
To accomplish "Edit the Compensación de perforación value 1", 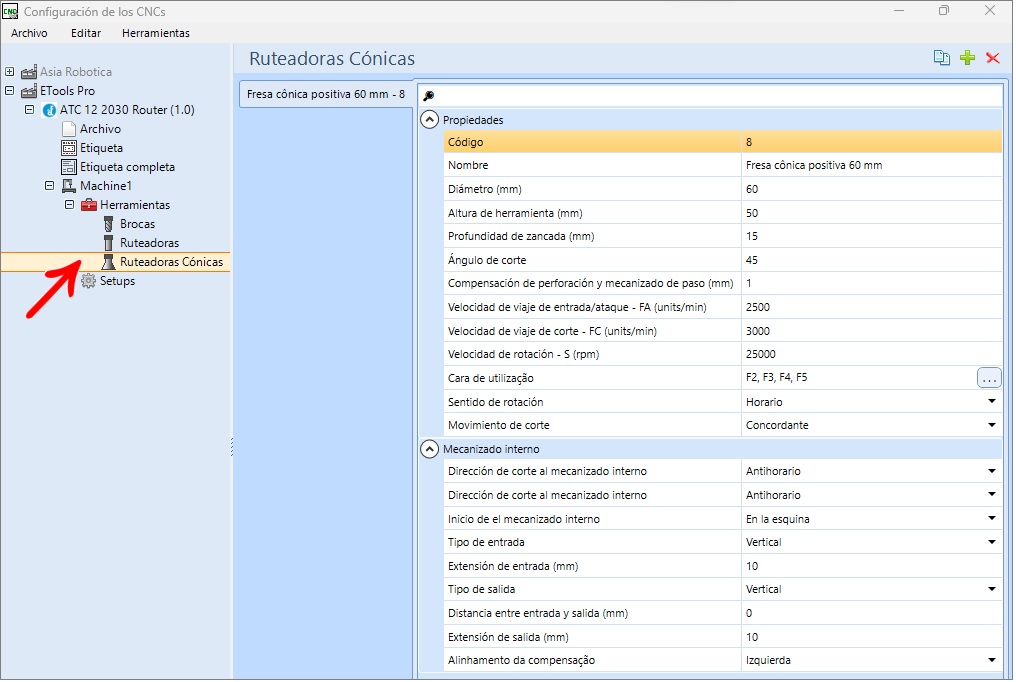I will [872, 283].
